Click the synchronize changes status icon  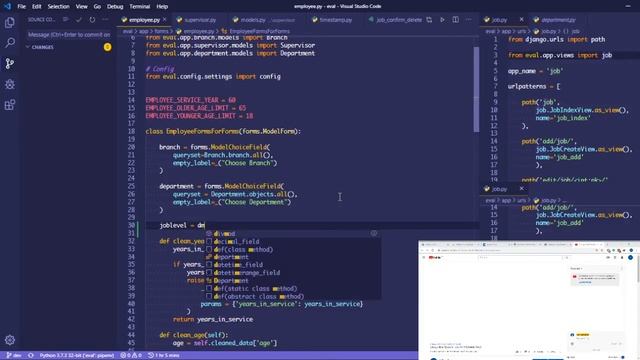(31, 356)
